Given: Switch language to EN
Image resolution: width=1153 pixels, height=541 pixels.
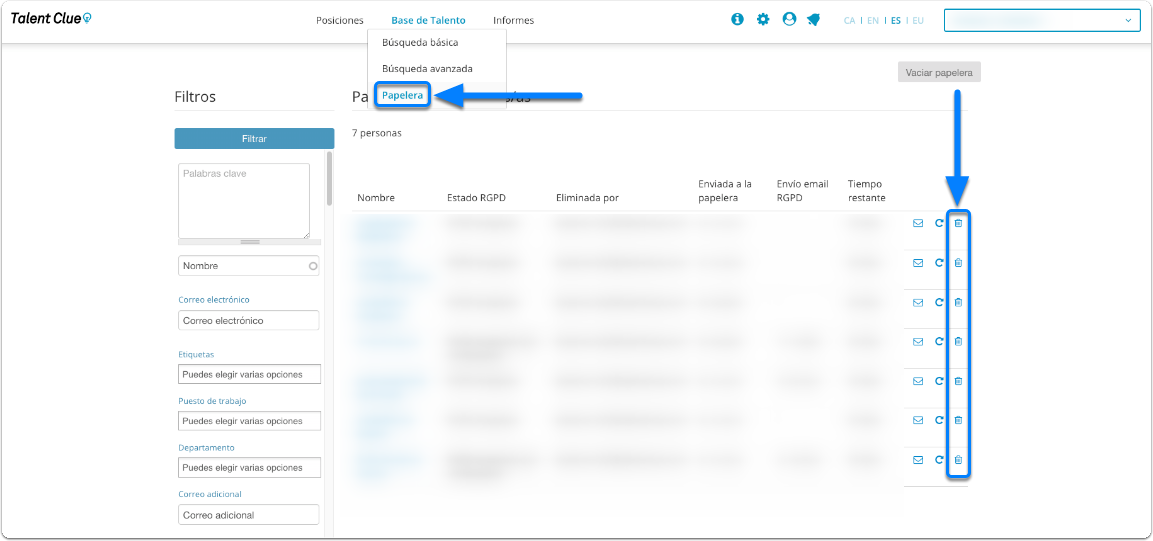Looking at the screenshot, I should 873,21.
